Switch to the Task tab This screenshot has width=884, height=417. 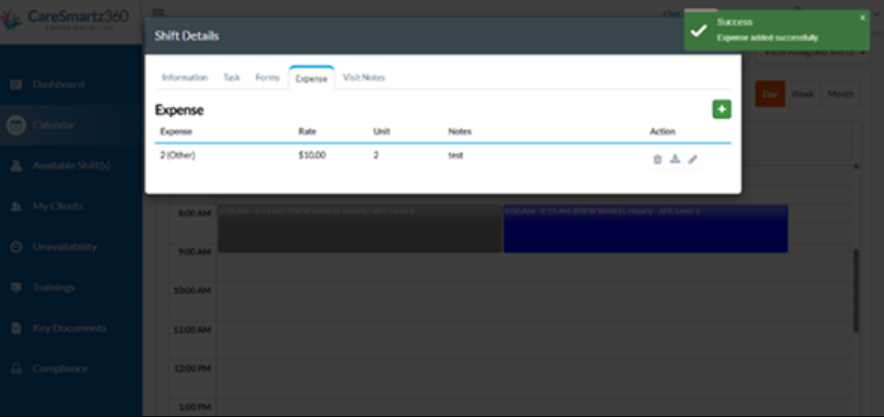(232, 78)
